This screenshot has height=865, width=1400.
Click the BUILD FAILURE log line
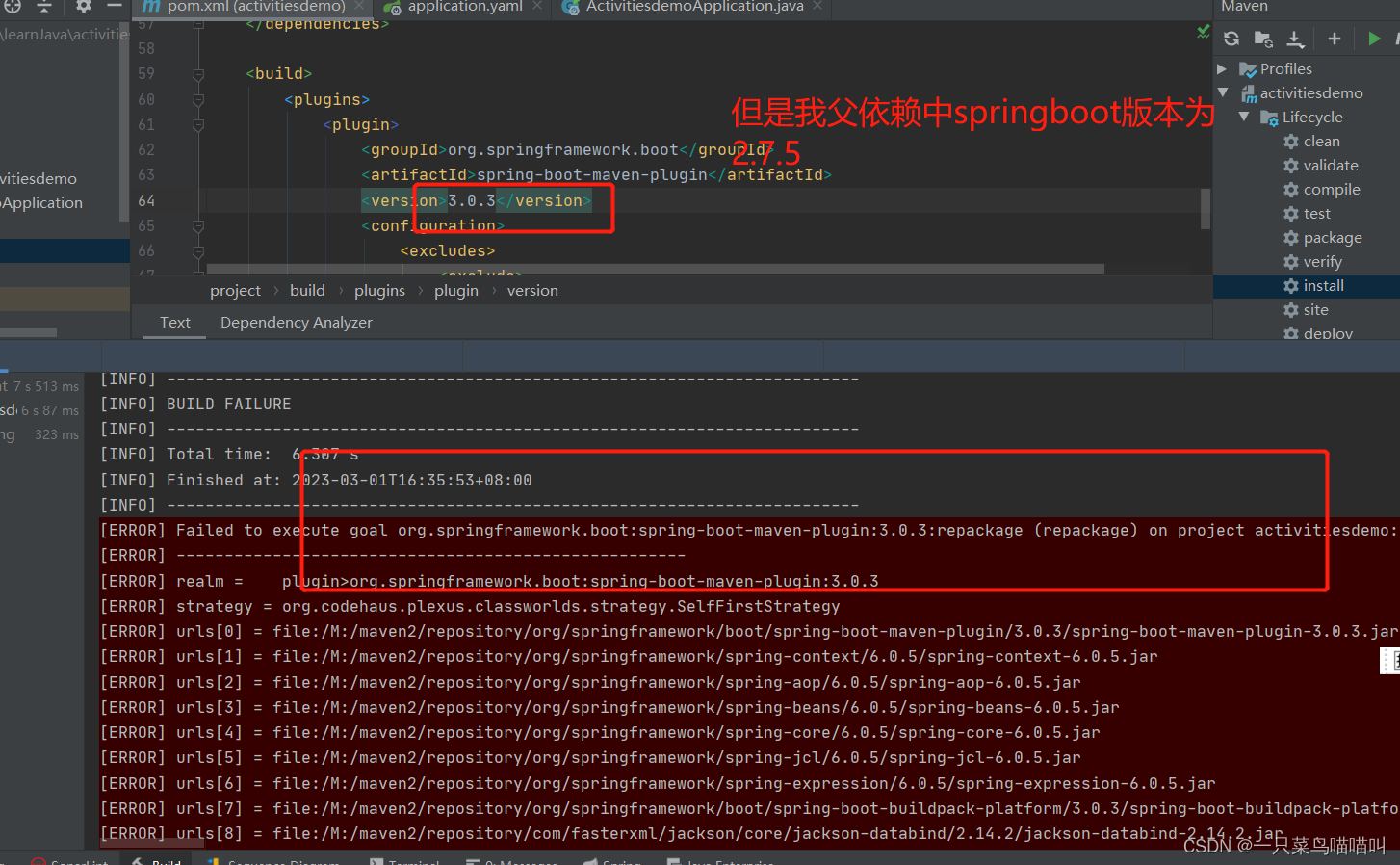click(195, 405)
